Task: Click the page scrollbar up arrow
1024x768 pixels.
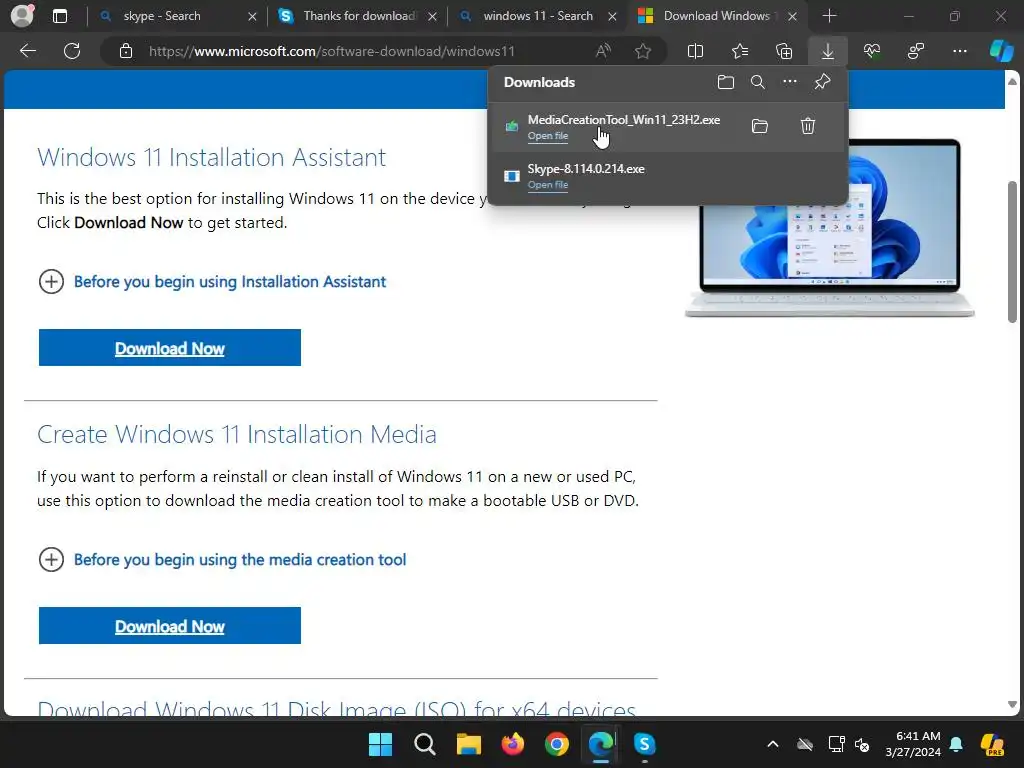Action: coord(1012,82)
